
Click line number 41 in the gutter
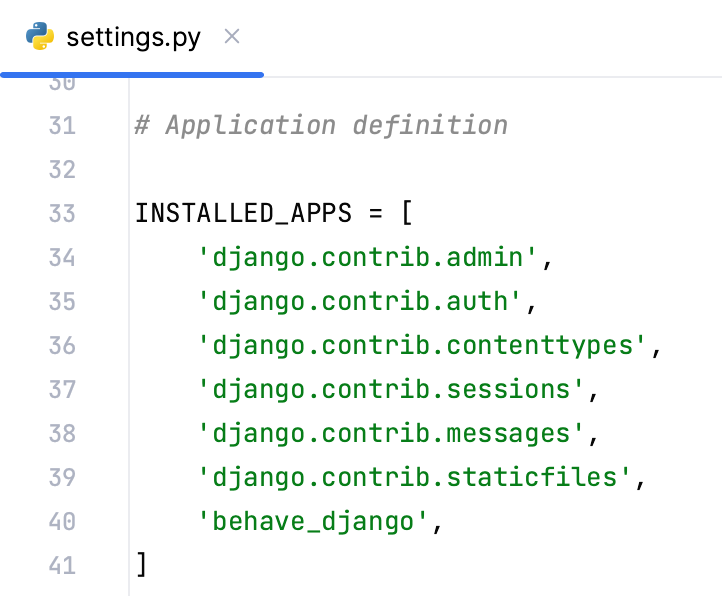point(62,566)
